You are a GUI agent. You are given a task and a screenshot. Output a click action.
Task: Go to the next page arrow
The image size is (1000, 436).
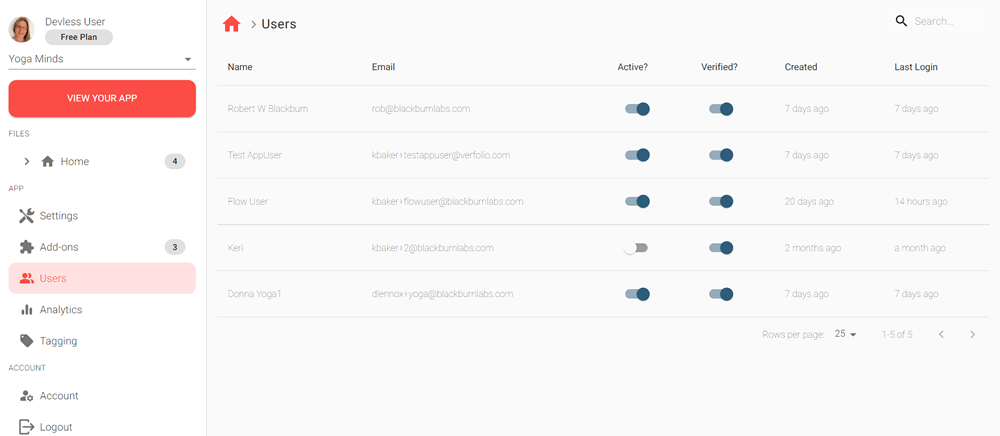[973, 334]
